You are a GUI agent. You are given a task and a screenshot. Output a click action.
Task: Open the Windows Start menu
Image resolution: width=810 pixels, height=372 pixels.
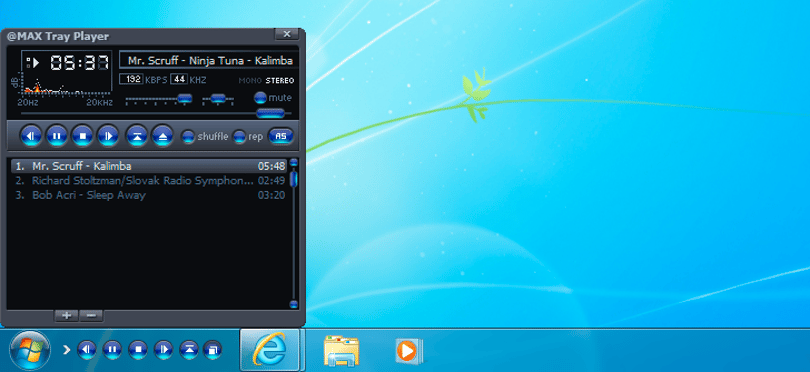click(x=30, y=351)
